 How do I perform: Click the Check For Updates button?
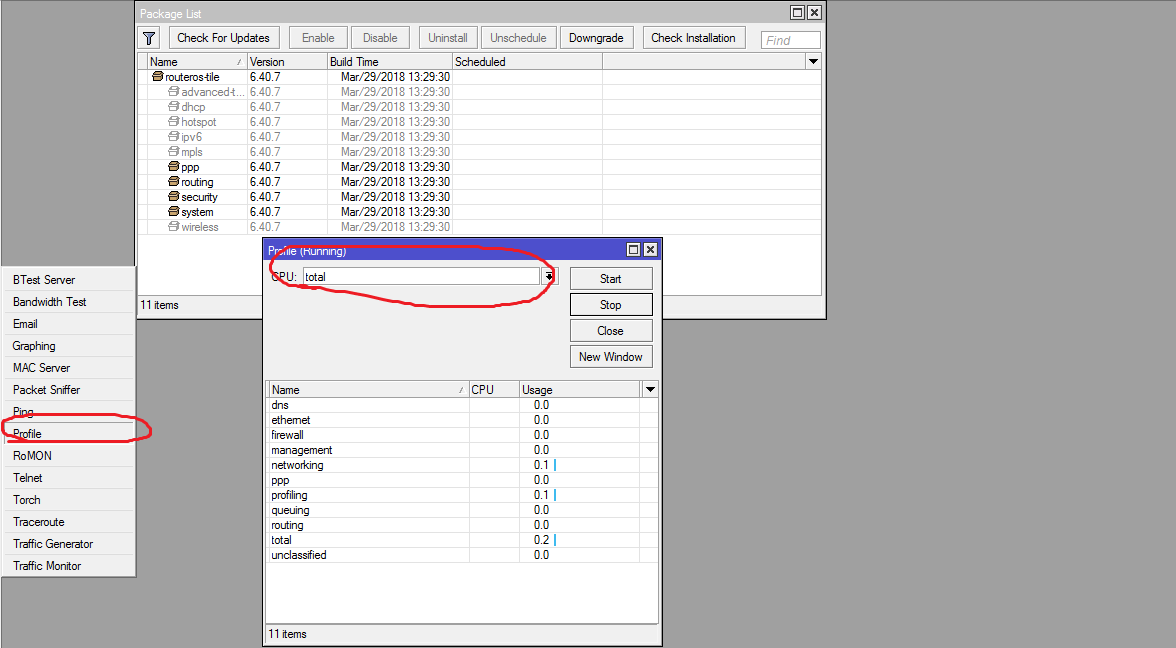click(x=224, y=38)
